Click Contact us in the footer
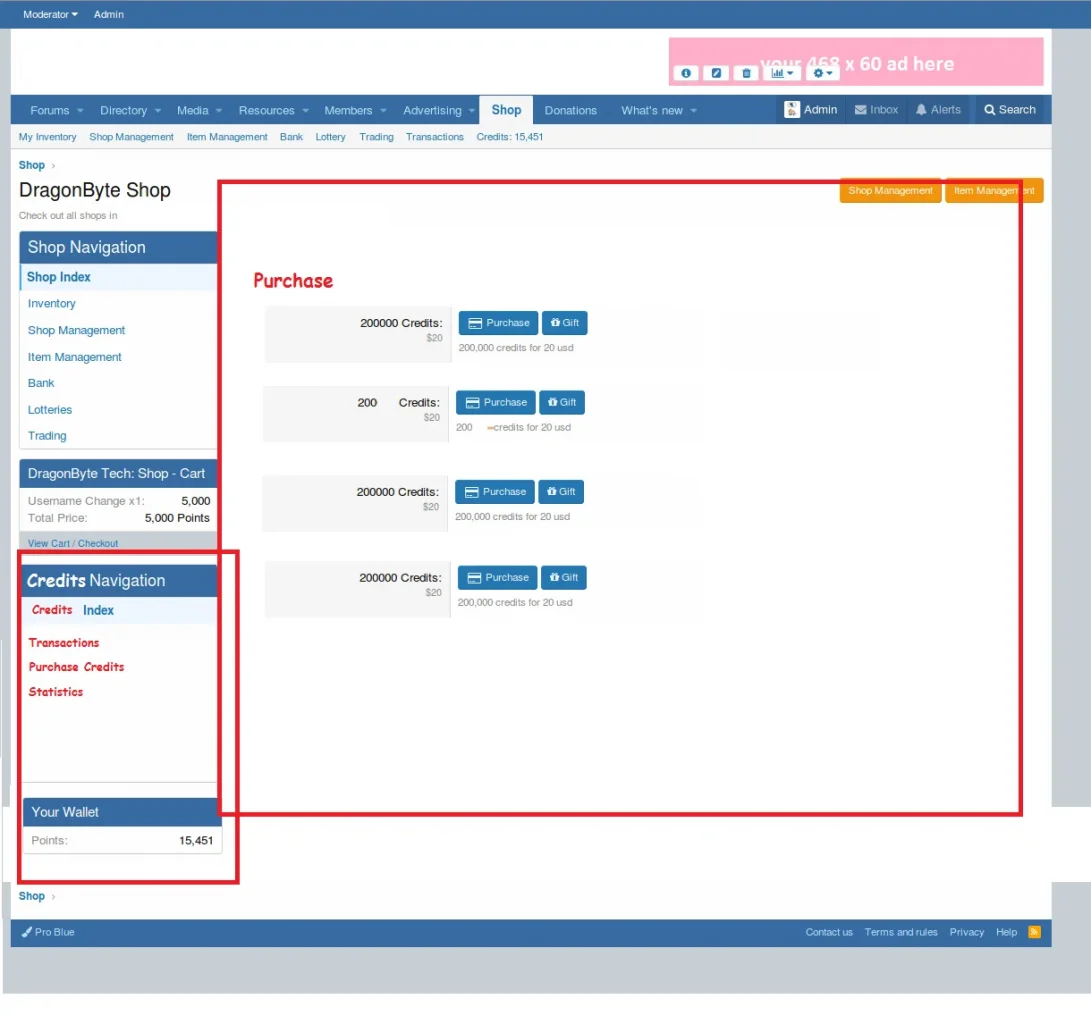Image resolution: width=1091 pixels, height=1024 pixels. pyautogui.click(x=829, y=932)
